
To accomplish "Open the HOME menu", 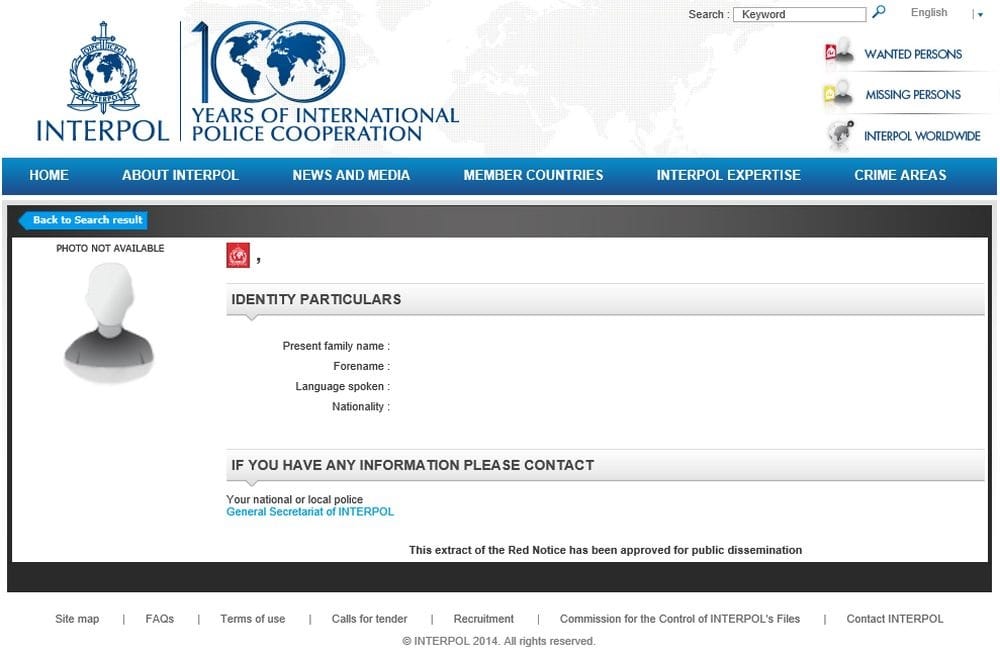I will pyautogui.click(x=49, y=175).
